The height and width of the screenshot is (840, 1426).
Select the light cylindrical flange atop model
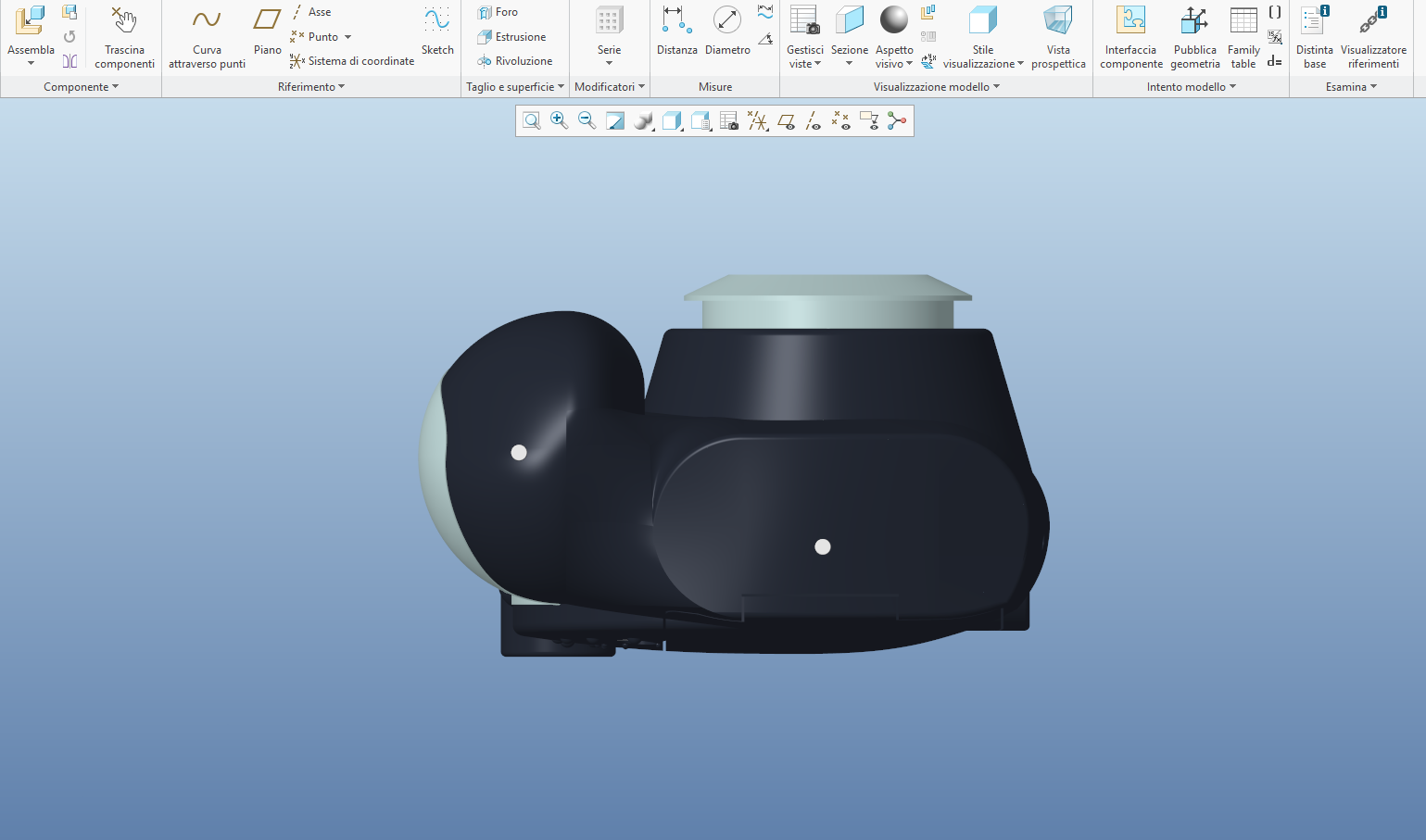[827, 302]
